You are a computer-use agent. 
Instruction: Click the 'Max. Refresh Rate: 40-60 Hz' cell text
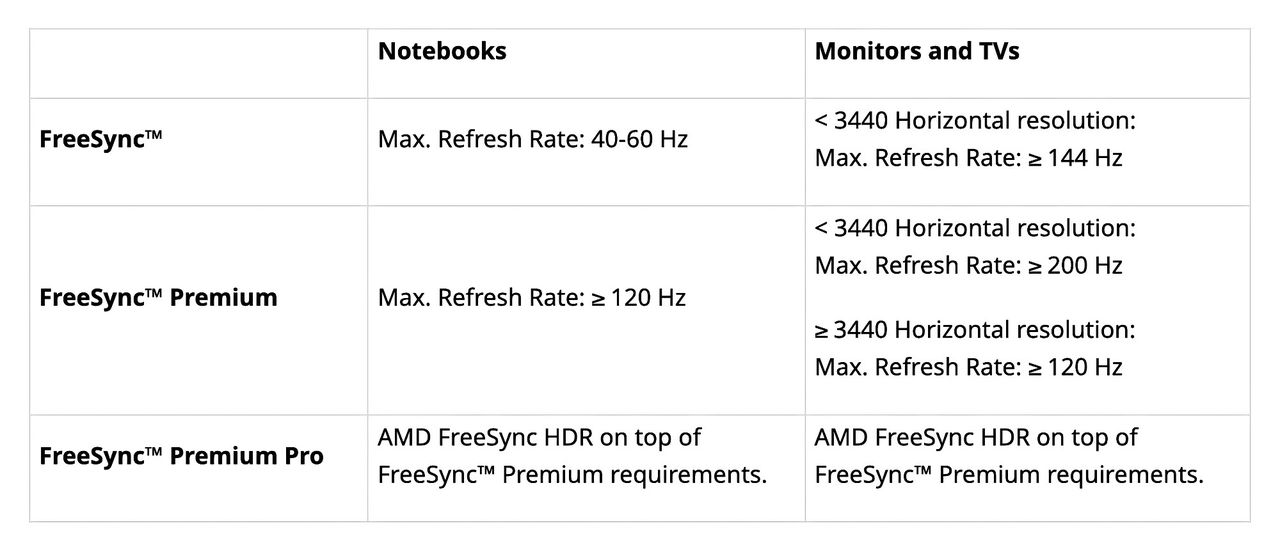533,139
